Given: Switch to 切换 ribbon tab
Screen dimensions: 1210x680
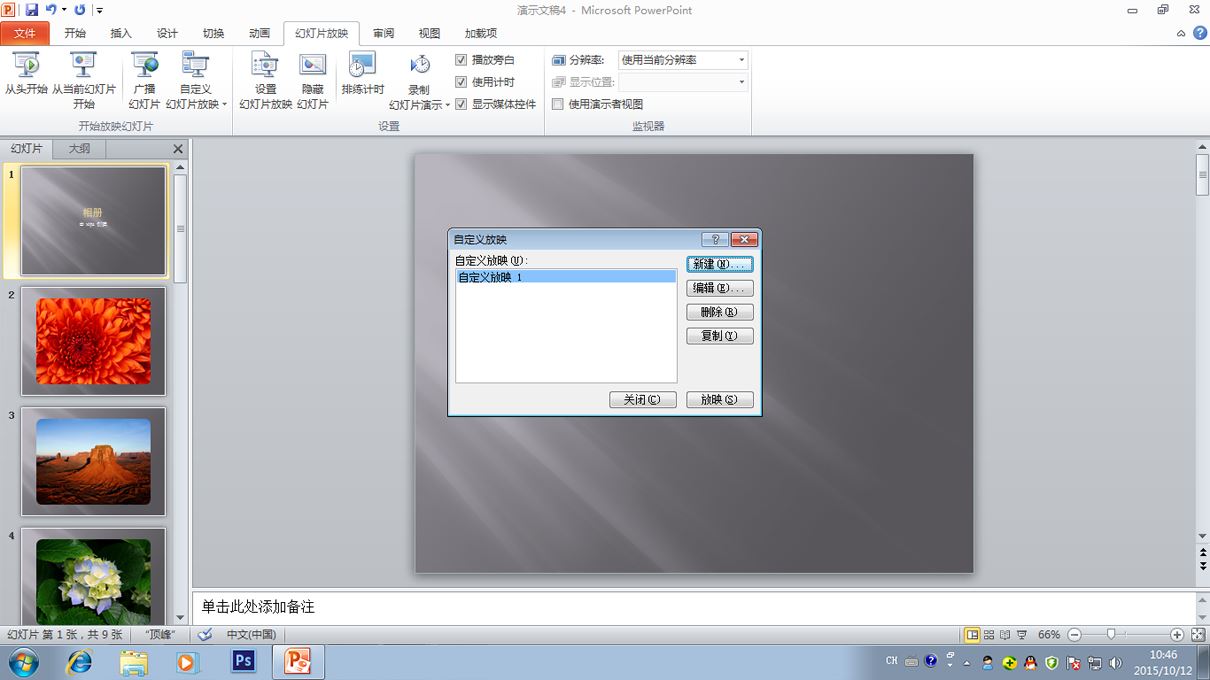Looking at the screenshot, I should click(x=213, y=33).
